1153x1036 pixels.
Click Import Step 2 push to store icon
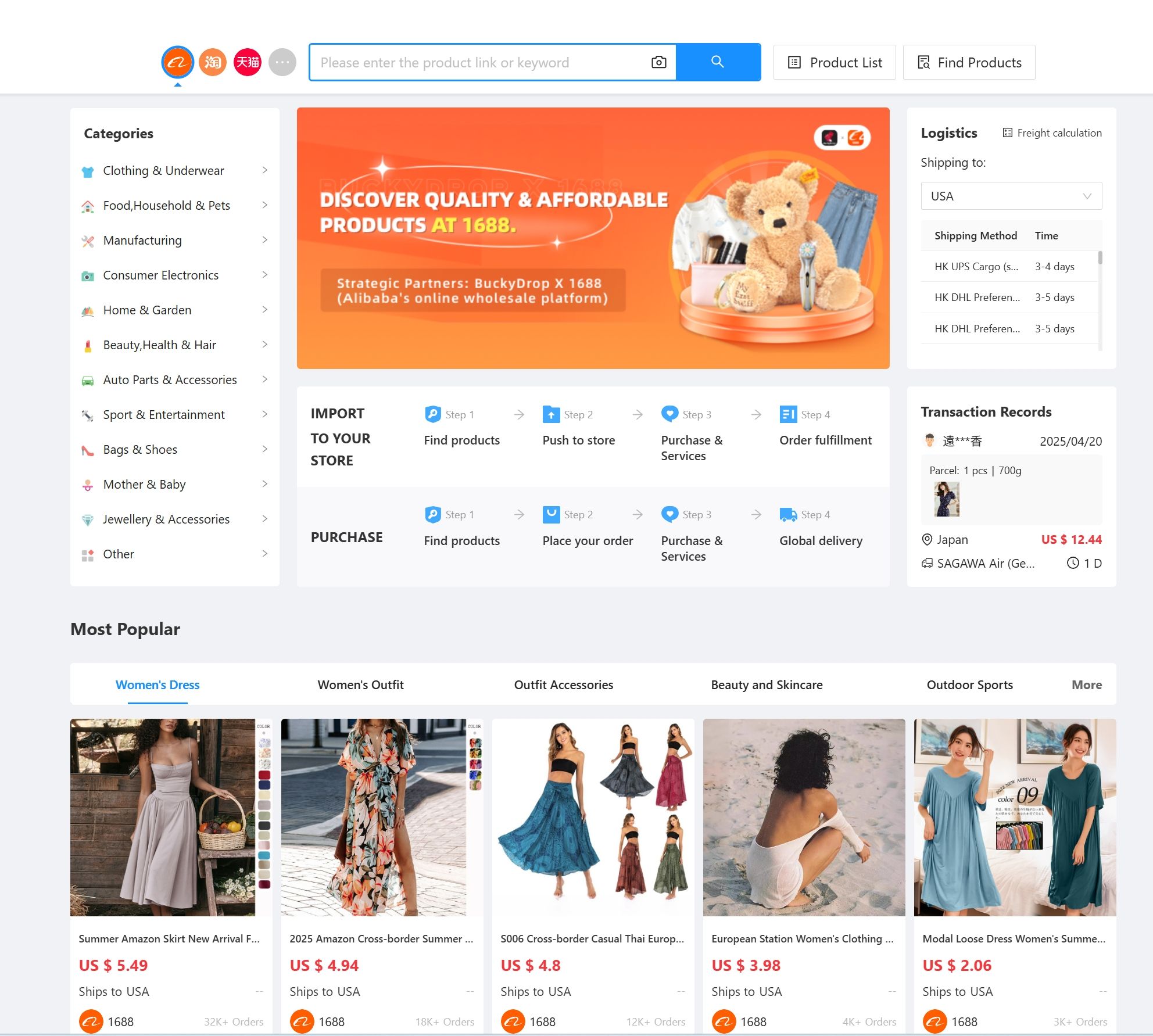551,414
